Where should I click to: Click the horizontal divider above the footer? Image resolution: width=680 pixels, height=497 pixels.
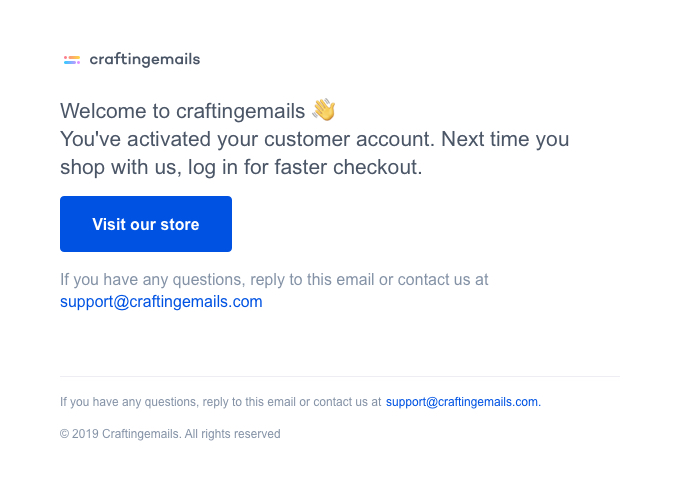340,376
